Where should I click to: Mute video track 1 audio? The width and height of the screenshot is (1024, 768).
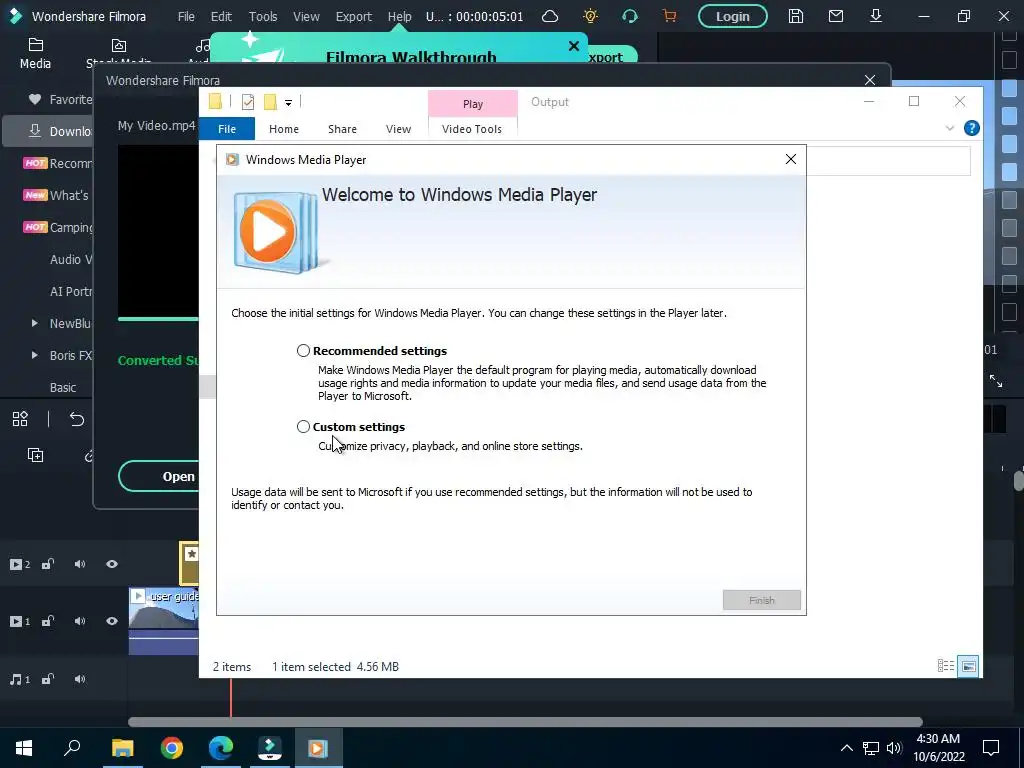pyautogui.click(x=80, y=621)
